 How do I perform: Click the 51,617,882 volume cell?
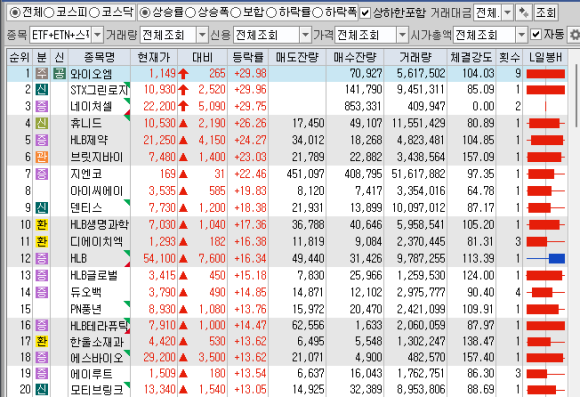(418, 174)
